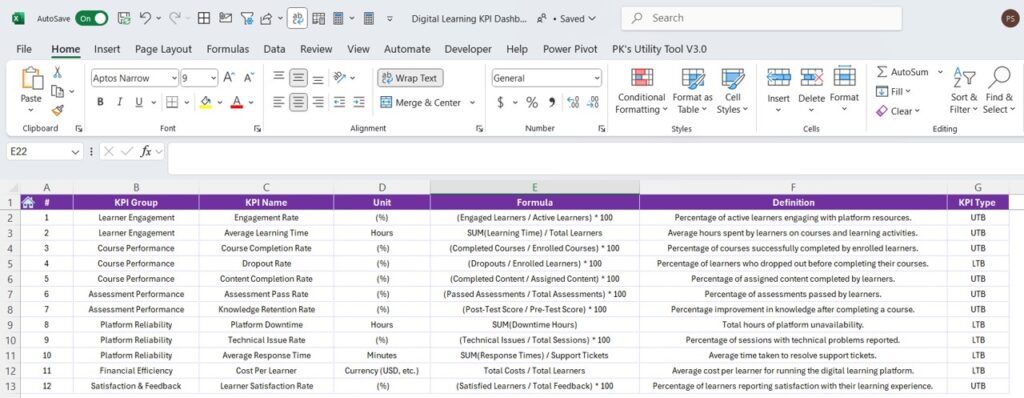This screenshot has width=1024, height=398.
Task: Toggle Center horizontal alignment
Action: pos(298,102)
